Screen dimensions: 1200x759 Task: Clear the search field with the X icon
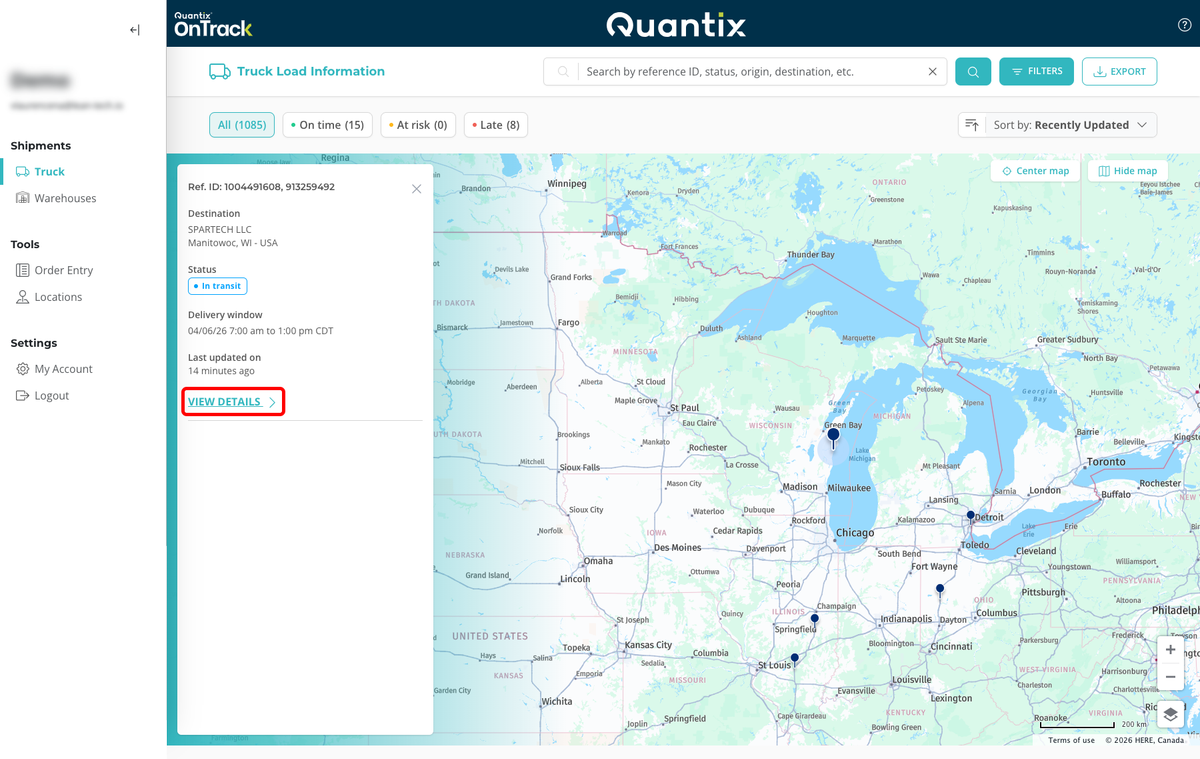pos(932,72)
